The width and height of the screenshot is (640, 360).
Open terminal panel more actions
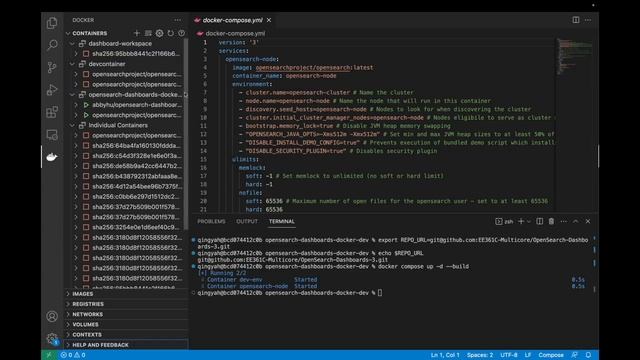pyautogui.click(x=564, y=221)
